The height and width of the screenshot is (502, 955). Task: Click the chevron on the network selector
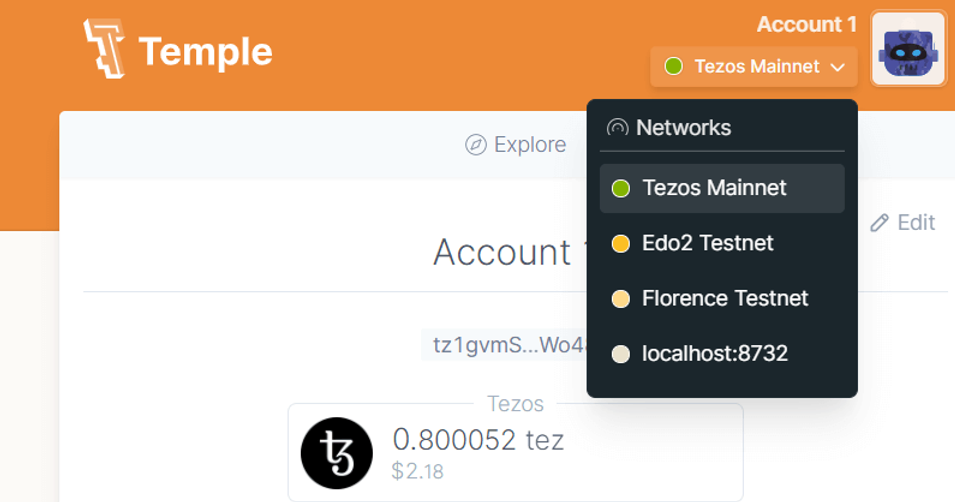(837, 67)
